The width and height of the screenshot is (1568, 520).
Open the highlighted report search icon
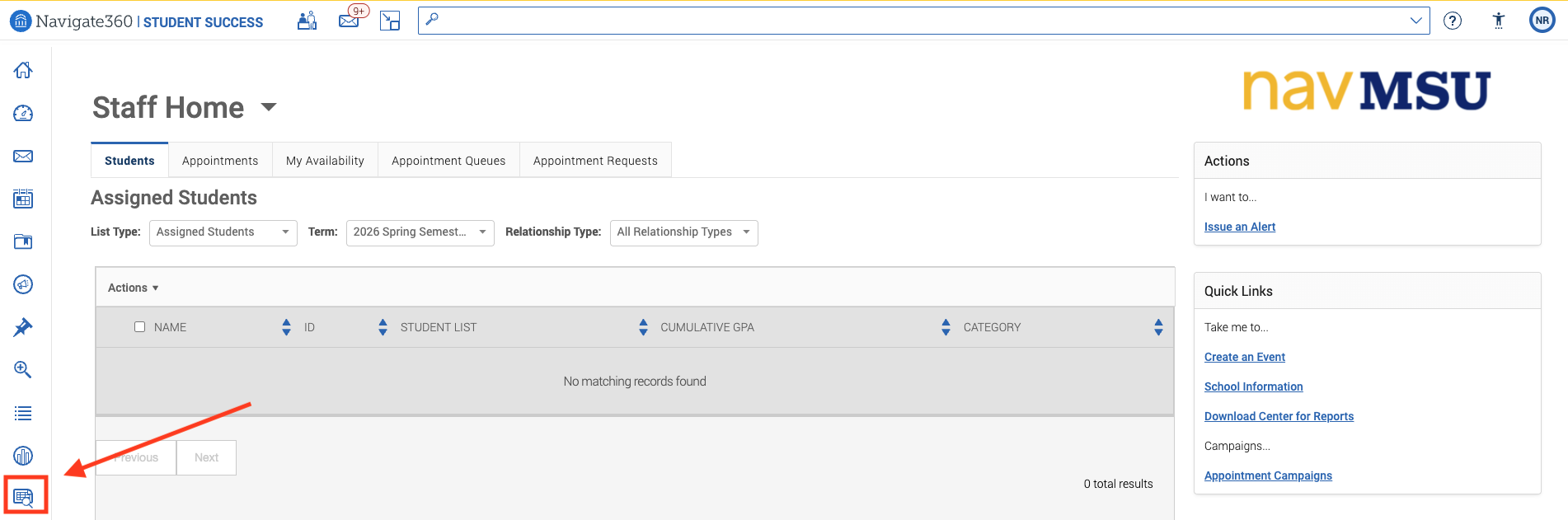click(23, 497)
